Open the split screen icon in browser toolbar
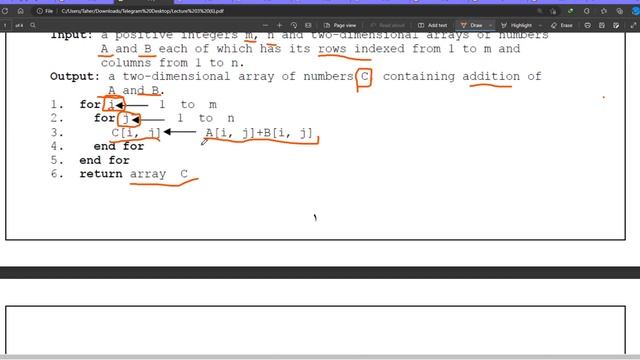The width and height of the screenshot is (640, 360). (x=587, y=11)
